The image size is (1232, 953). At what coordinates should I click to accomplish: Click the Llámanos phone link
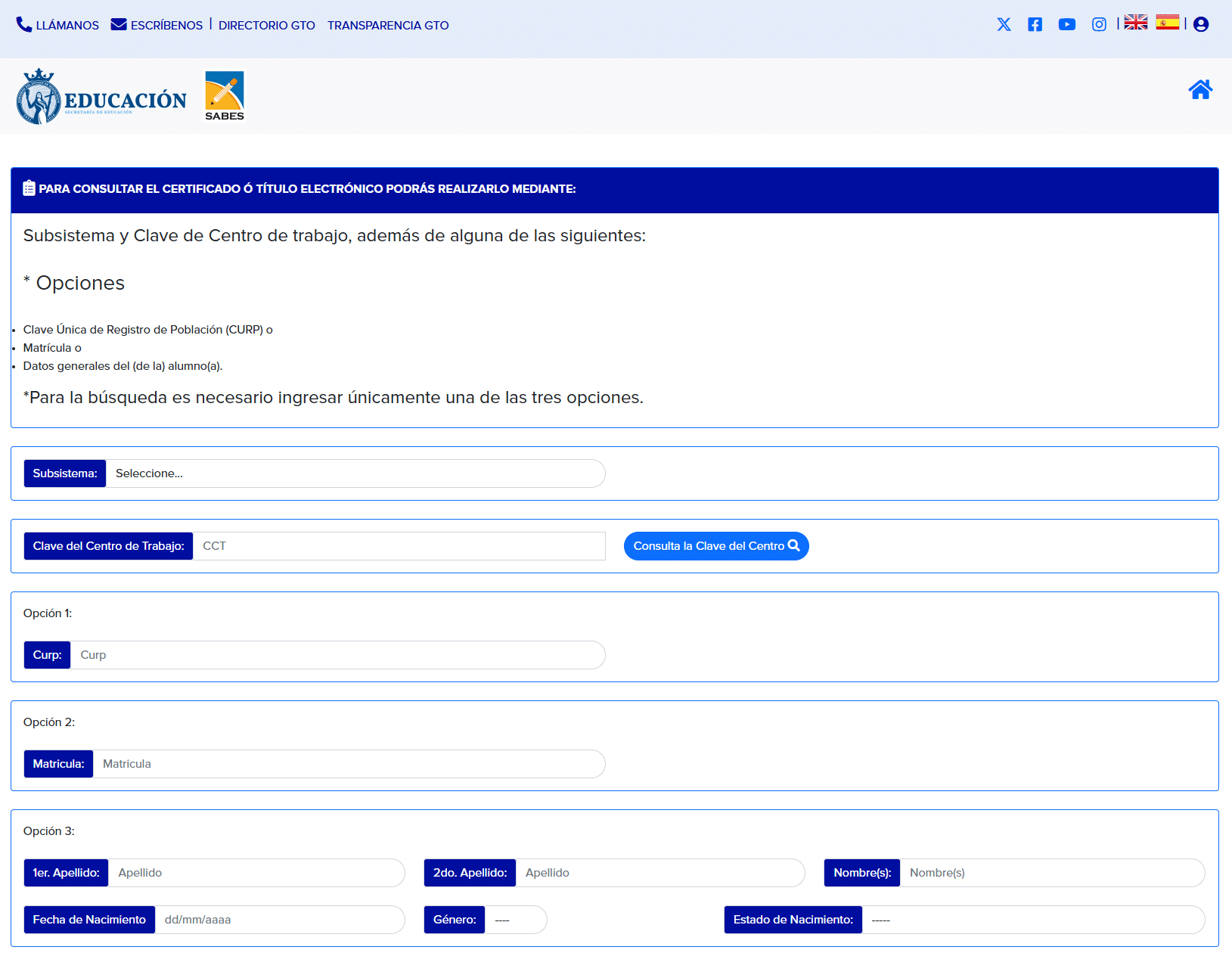click(x=58, y=25)
